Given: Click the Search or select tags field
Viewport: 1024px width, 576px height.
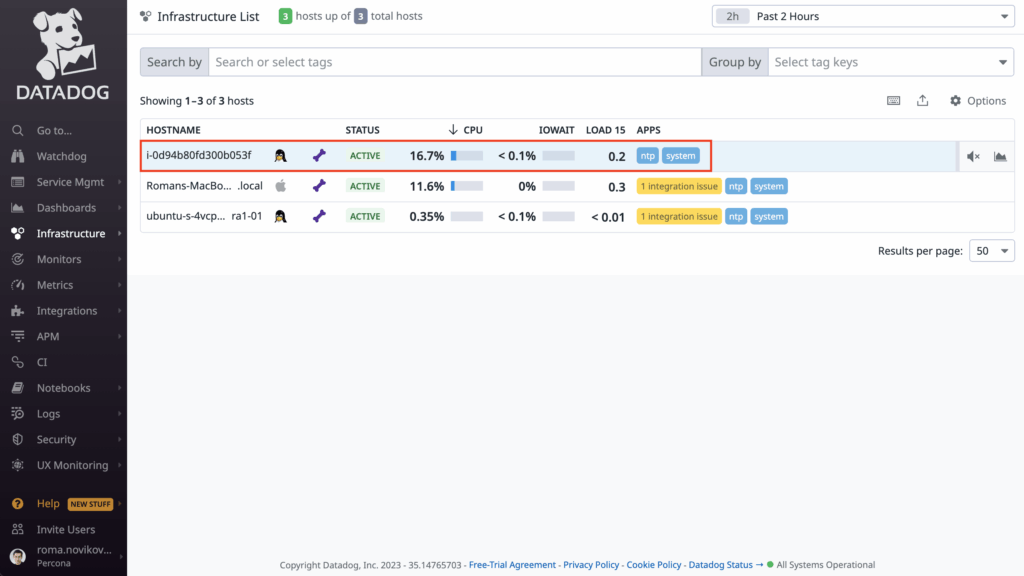Looking at the screenshot, I should (455, 62).
